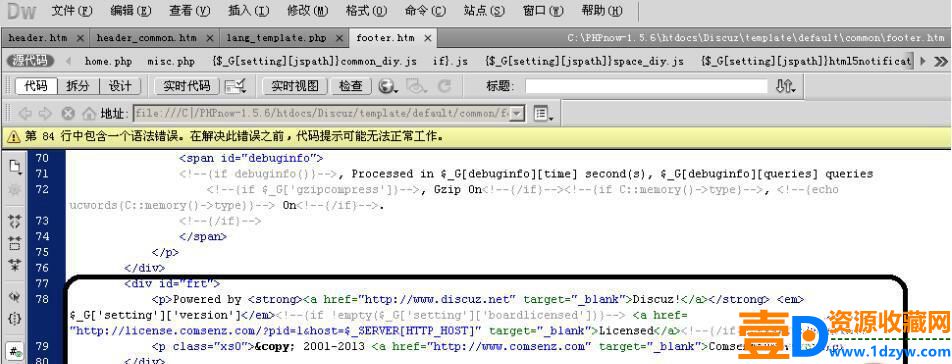Switch to 代码 code view

(x=36, y=86)
